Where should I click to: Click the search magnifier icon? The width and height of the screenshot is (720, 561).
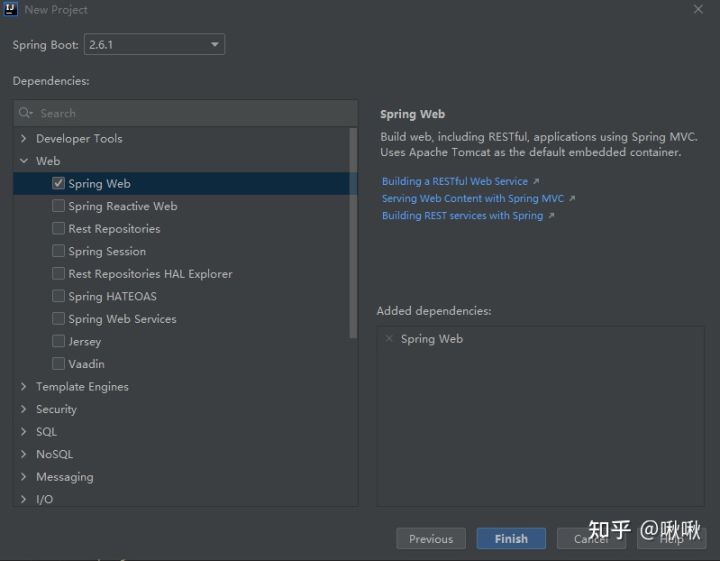tap(25, 112)
